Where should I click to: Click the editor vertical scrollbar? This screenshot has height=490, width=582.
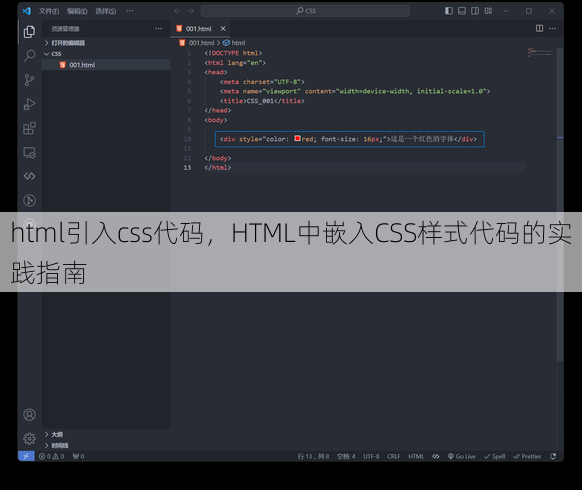560,204
